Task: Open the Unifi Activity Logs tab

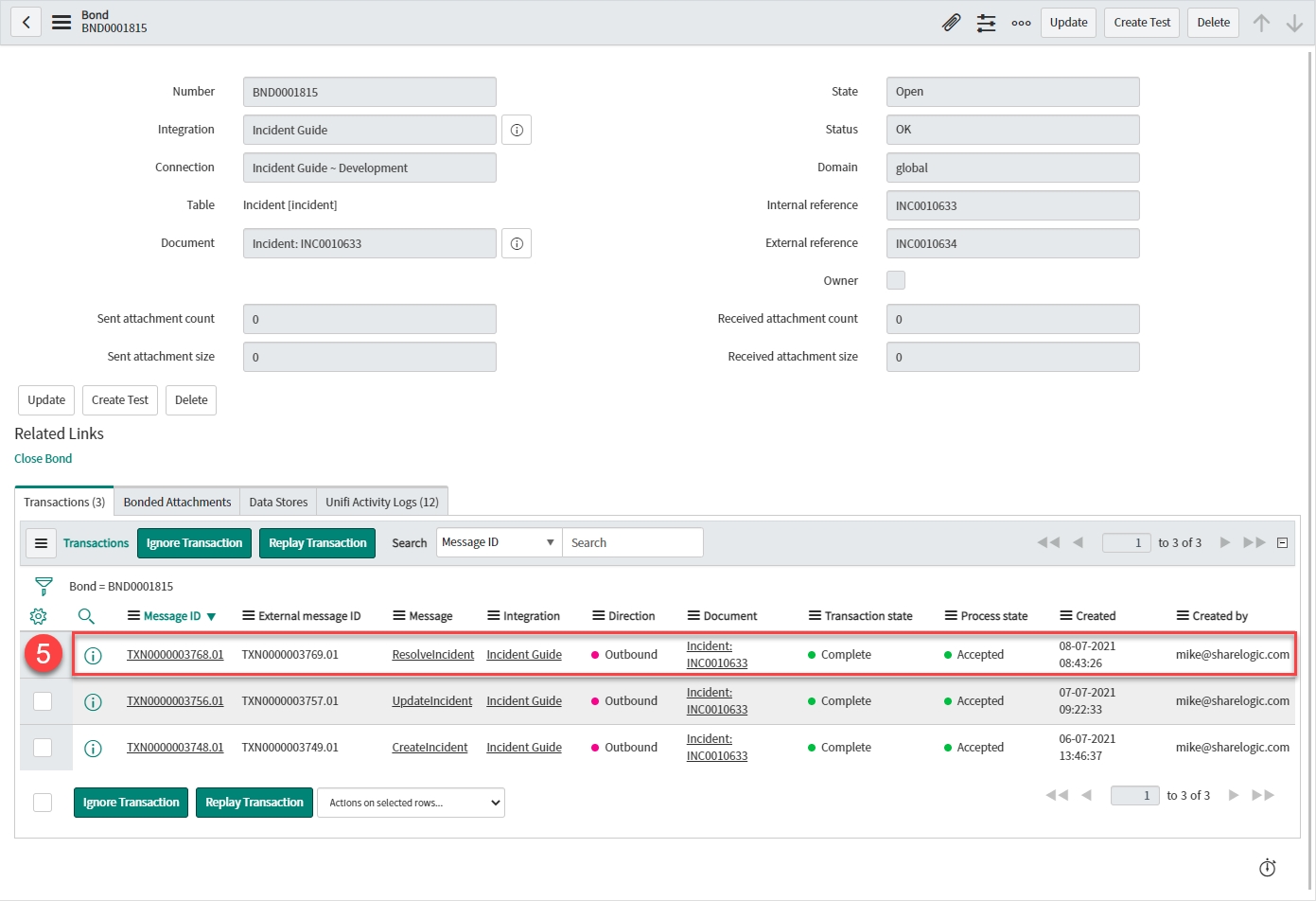Action: click(x=381, y=503)
